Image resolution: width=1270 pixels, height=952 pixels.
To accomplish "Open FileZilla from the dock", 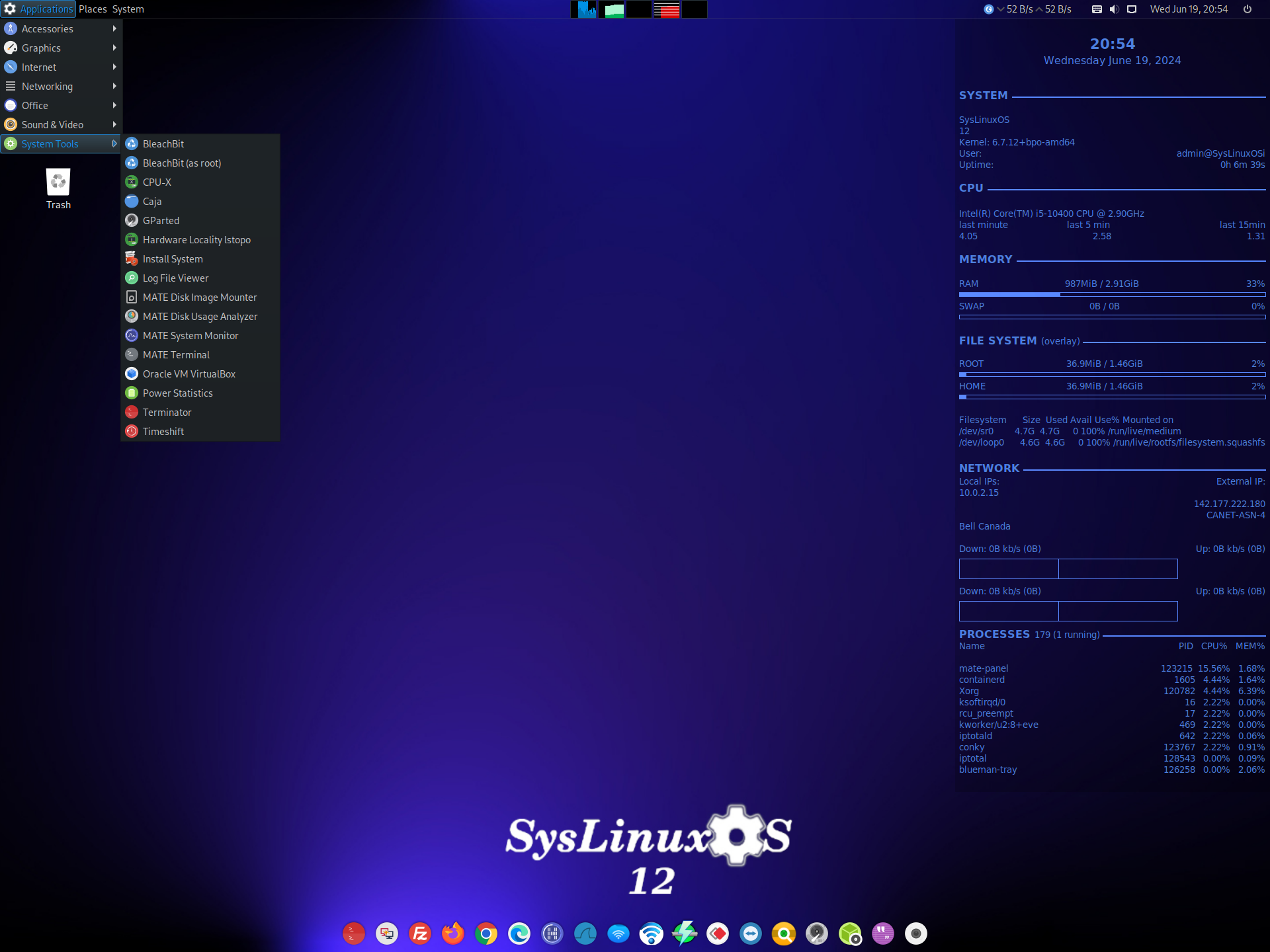I will click(x=419, y=933).
